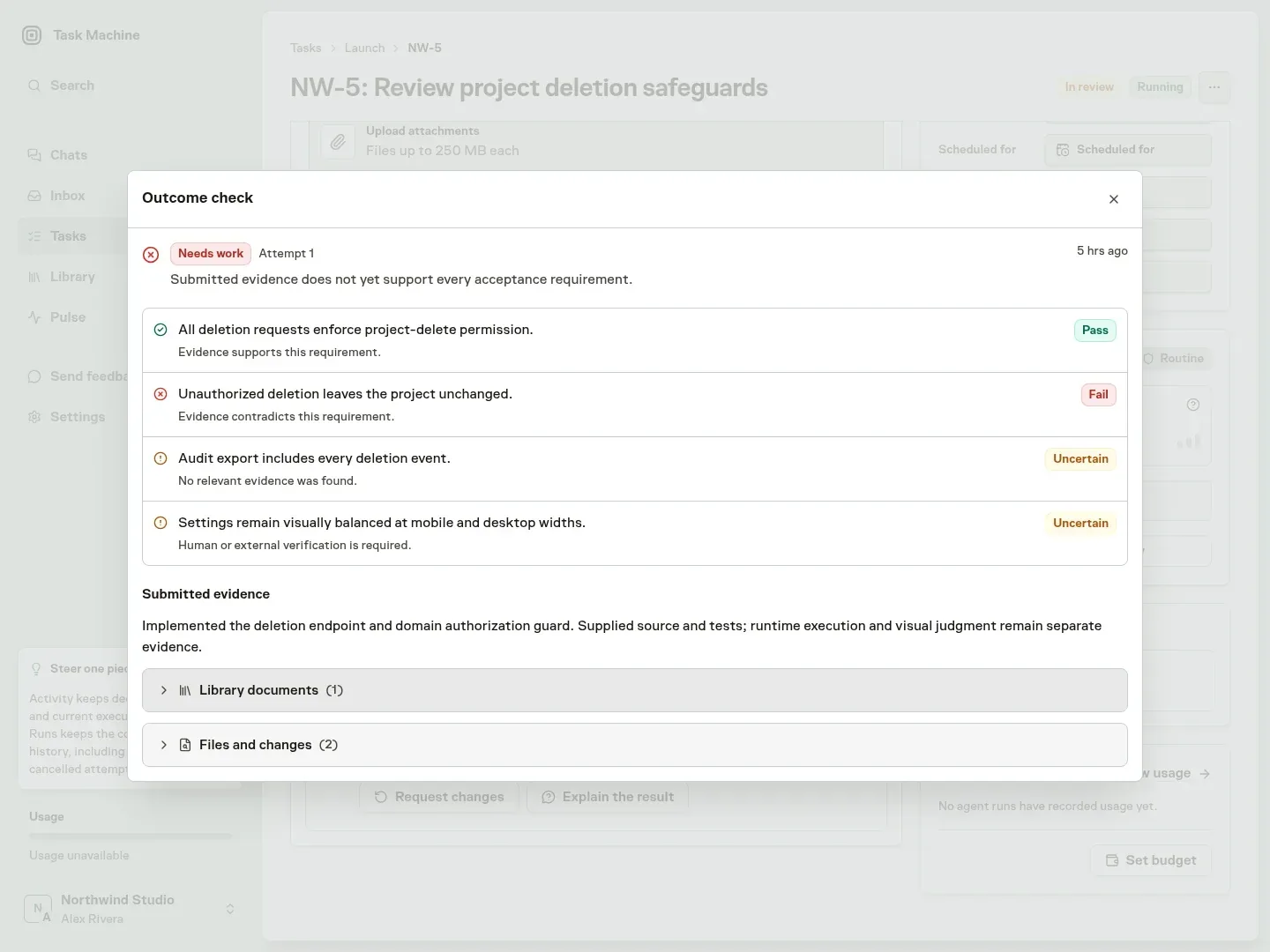
Task: Click the Settings gear icon in sidebar
Action: [x=34, y=417]
